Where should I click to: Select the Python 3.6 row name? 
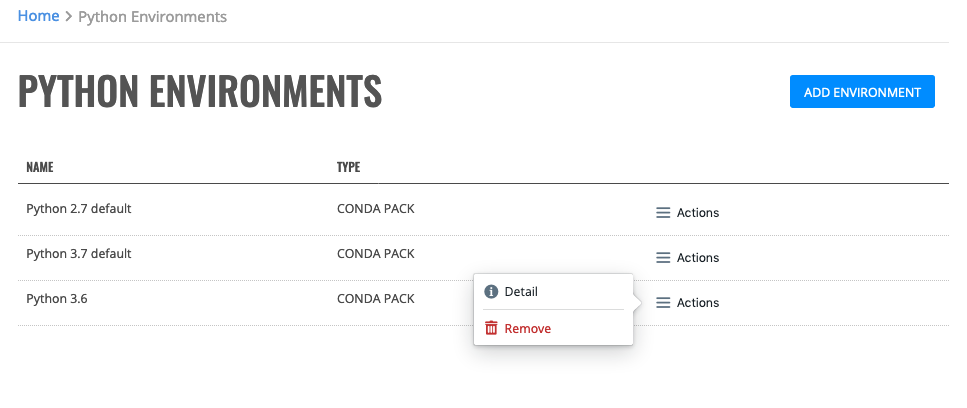pos(57,298)
